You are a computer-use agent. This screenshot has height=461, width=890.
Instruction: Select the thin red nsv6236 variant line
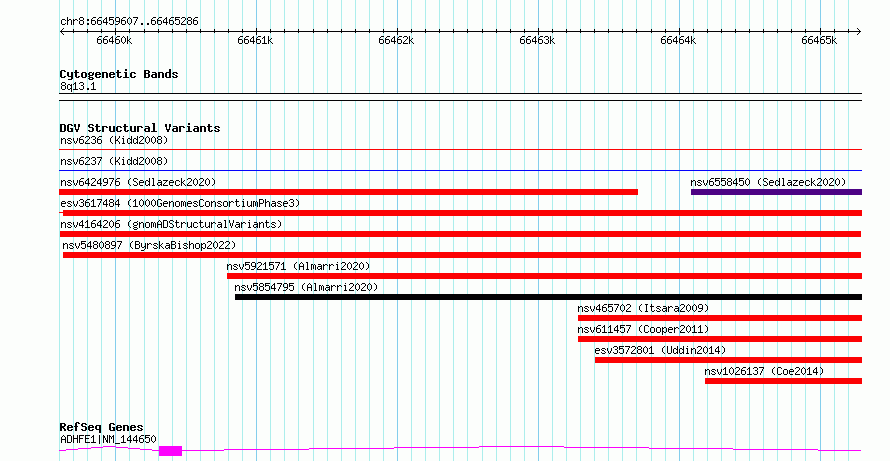(x=460, y=150)
